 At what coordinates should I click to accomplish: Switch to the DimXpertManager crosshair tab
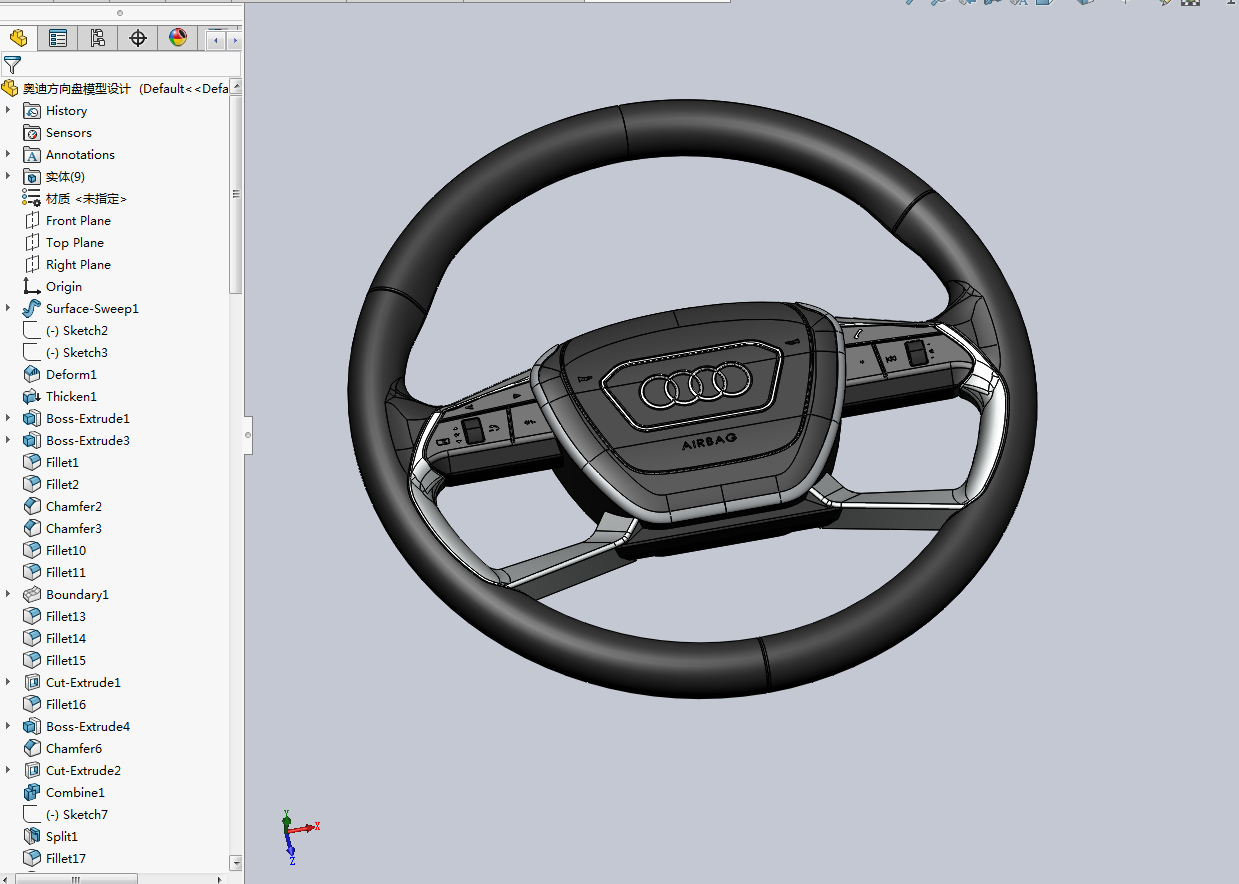click(138, 38)
